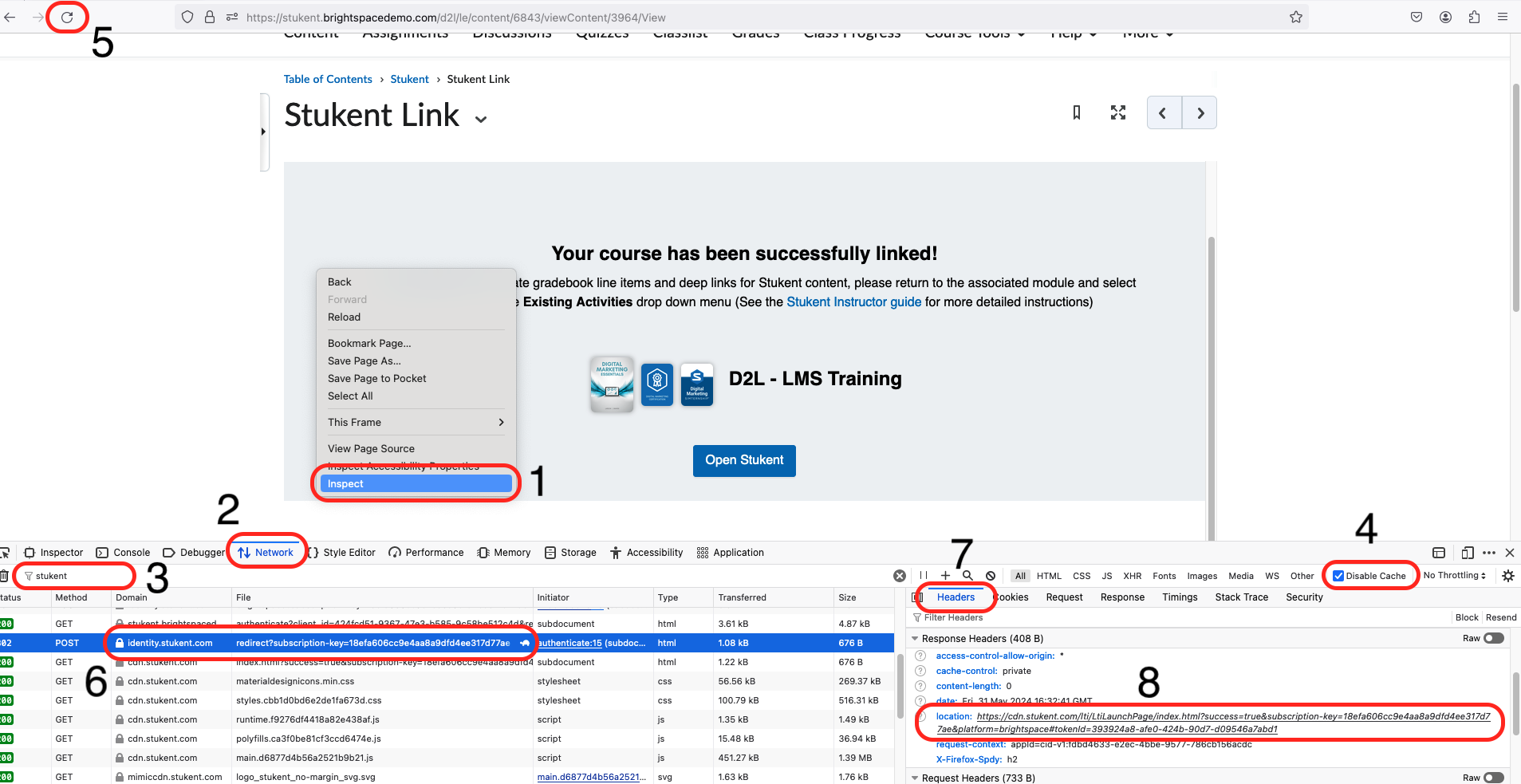Open the Response tab in request details

tap(1122, 597)
